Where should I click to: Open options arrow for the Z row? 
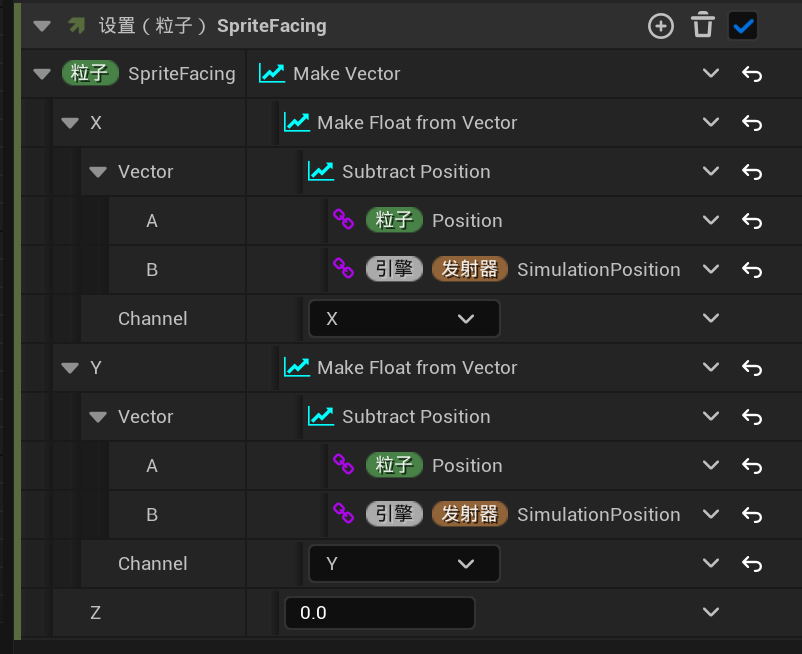click(x=711, y=612)
